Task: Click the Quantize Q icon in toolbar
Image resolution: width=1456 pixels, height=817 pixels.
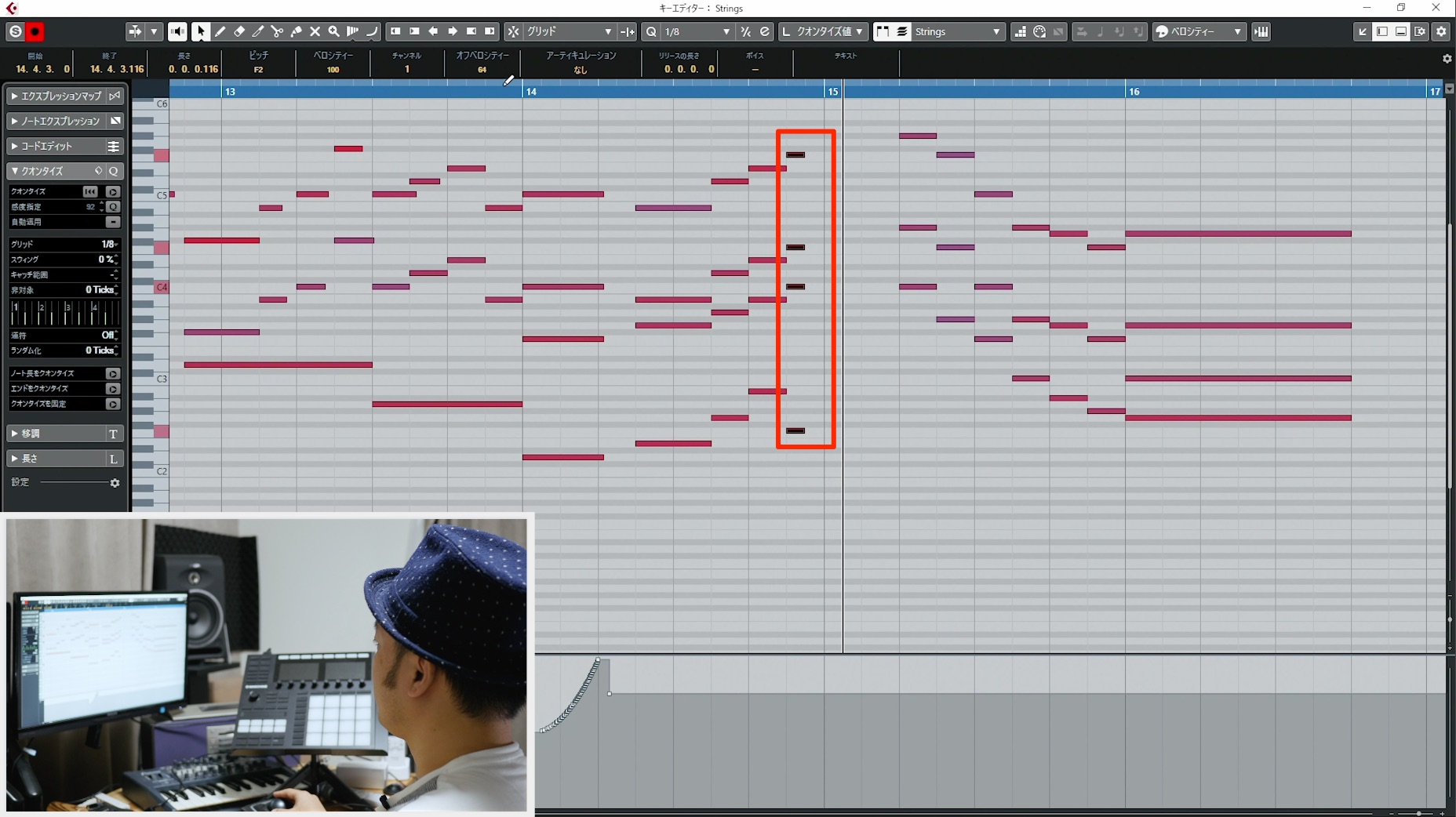Action: 651,31
